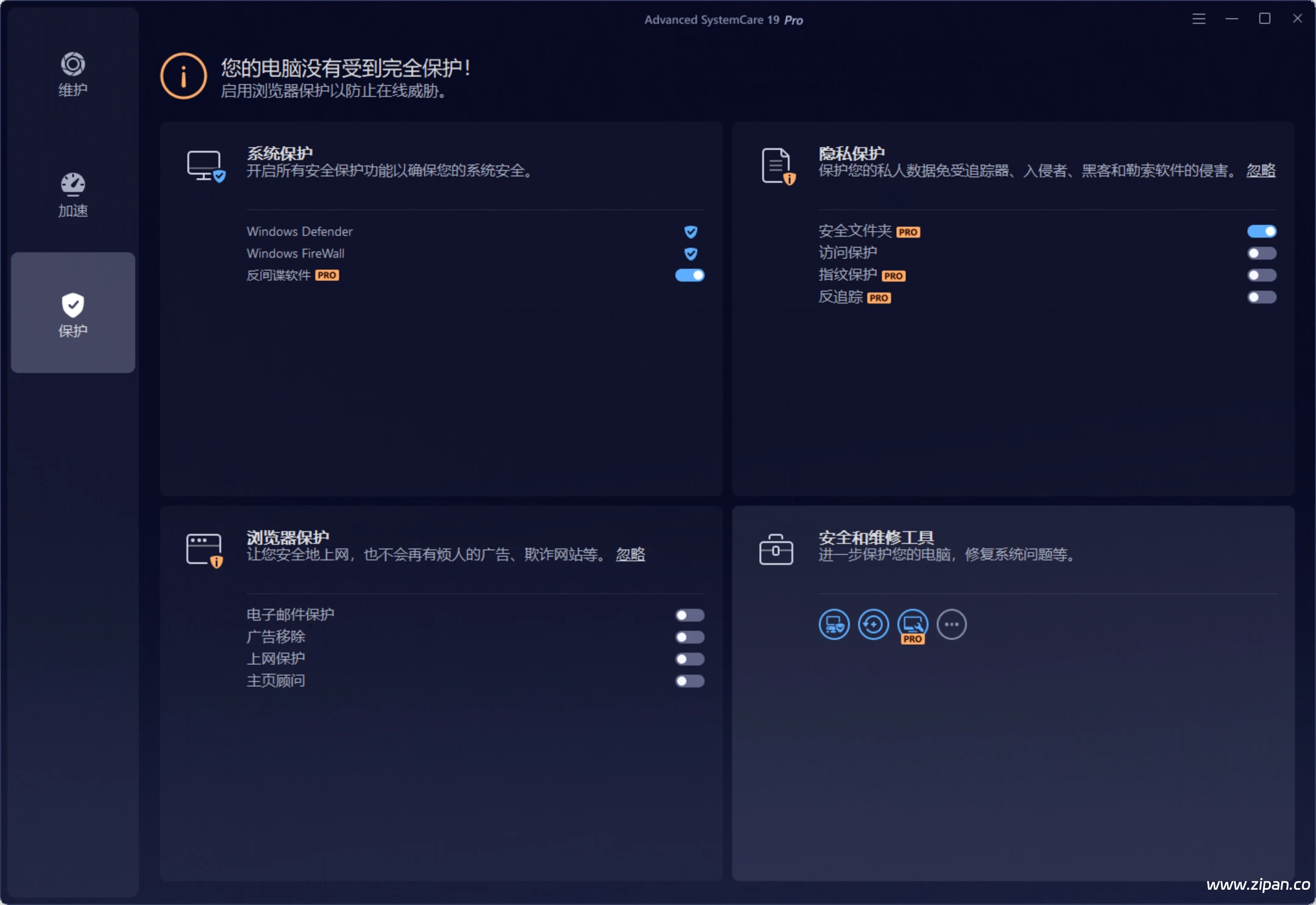This screenshot has height=905, width=1316.
Task: Click the 安全和维修工具 toolbox icon
Action: point(776,550)
